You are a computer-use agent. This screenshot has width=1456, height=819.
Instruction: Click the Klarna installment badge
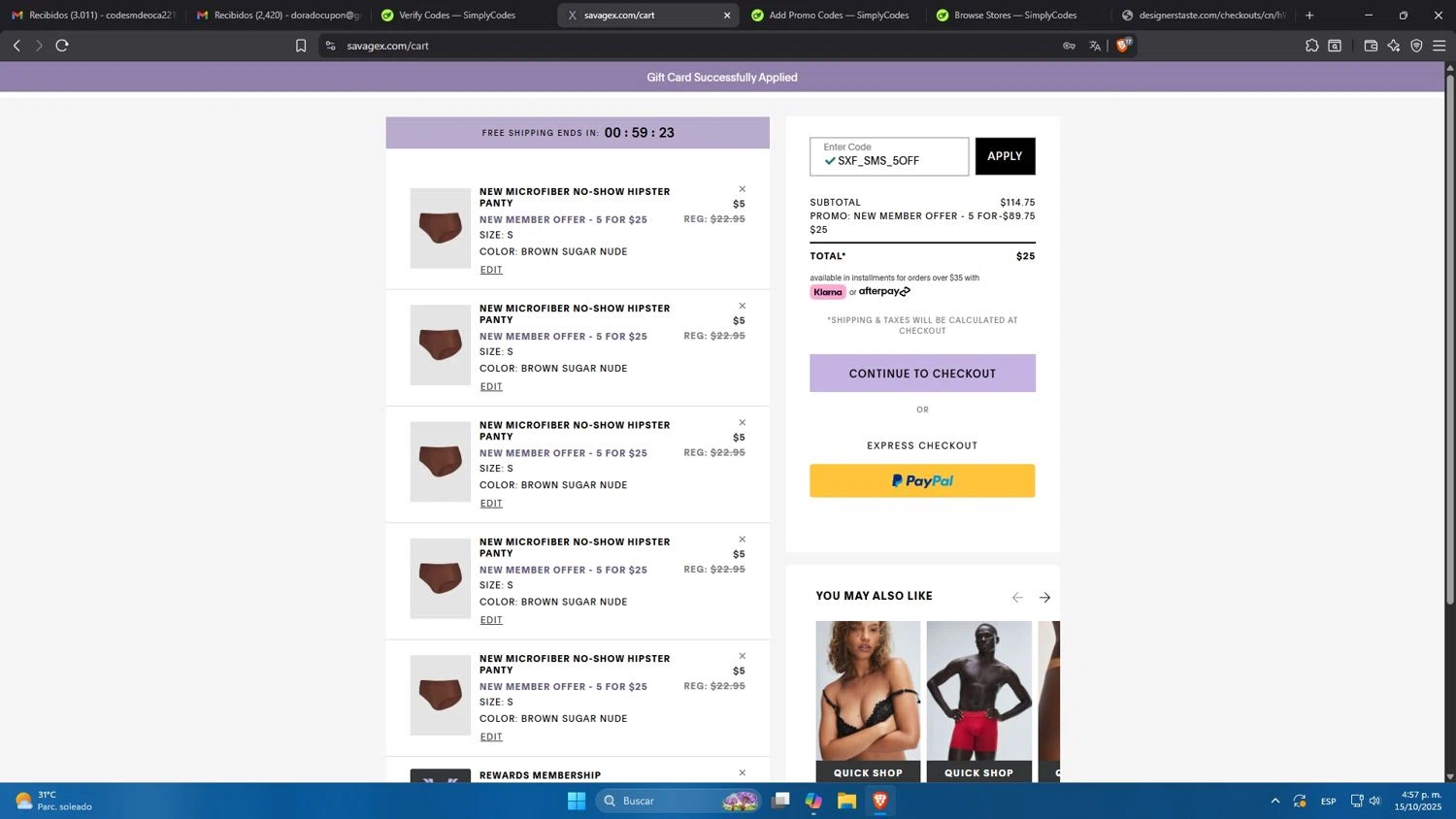coord(828,292)
